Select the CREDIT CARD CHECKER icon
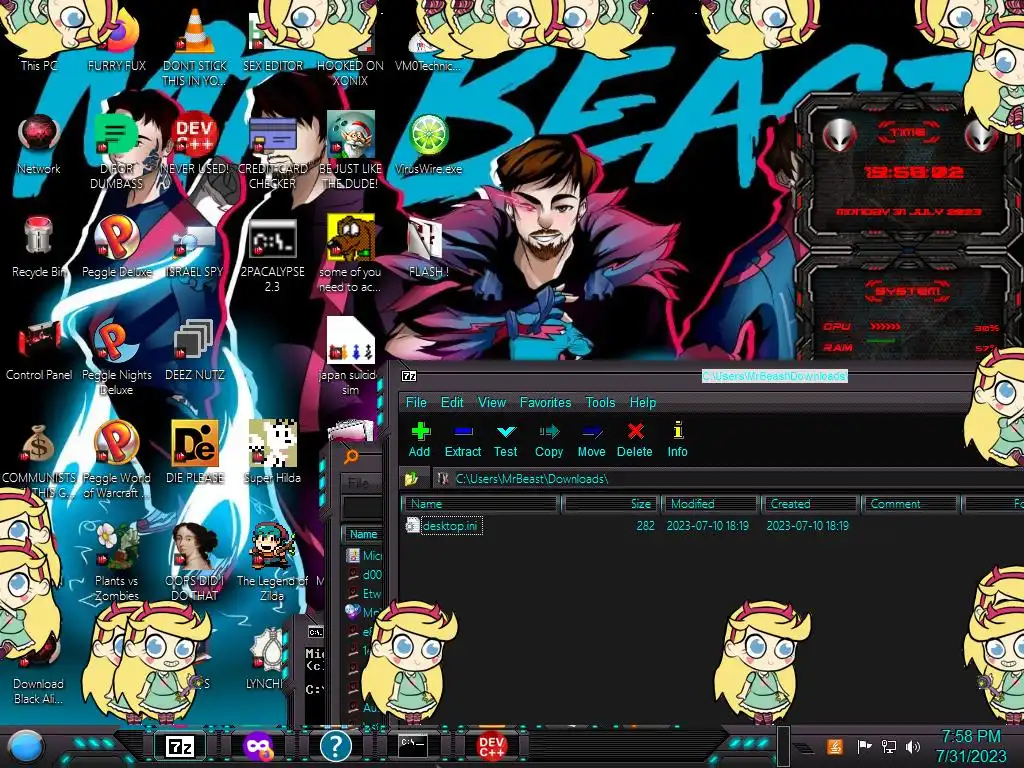 tap(273, 152)
